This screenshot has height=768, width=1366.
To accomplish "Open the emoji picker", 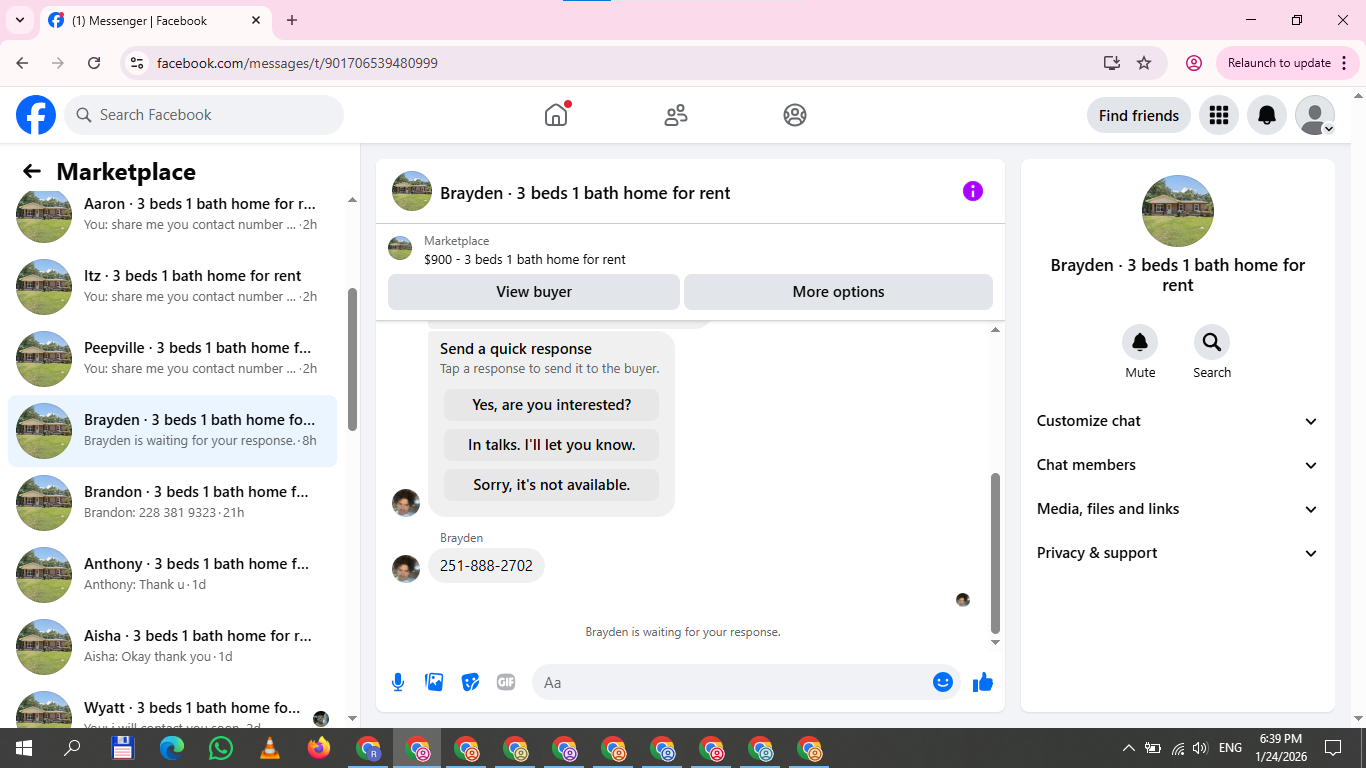I will tap(943, 682).
